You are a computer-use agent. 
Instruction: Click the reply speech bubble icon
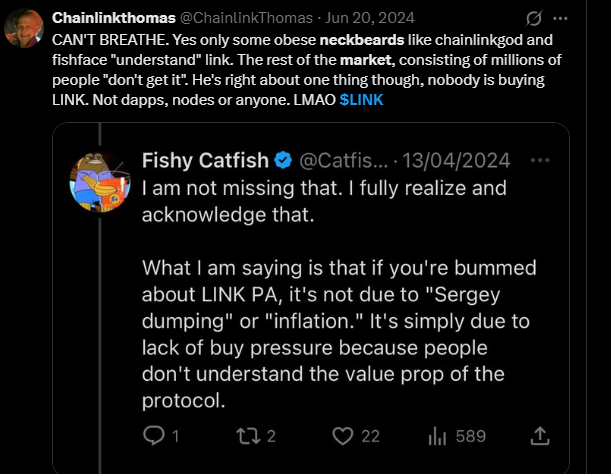point(154,436)
